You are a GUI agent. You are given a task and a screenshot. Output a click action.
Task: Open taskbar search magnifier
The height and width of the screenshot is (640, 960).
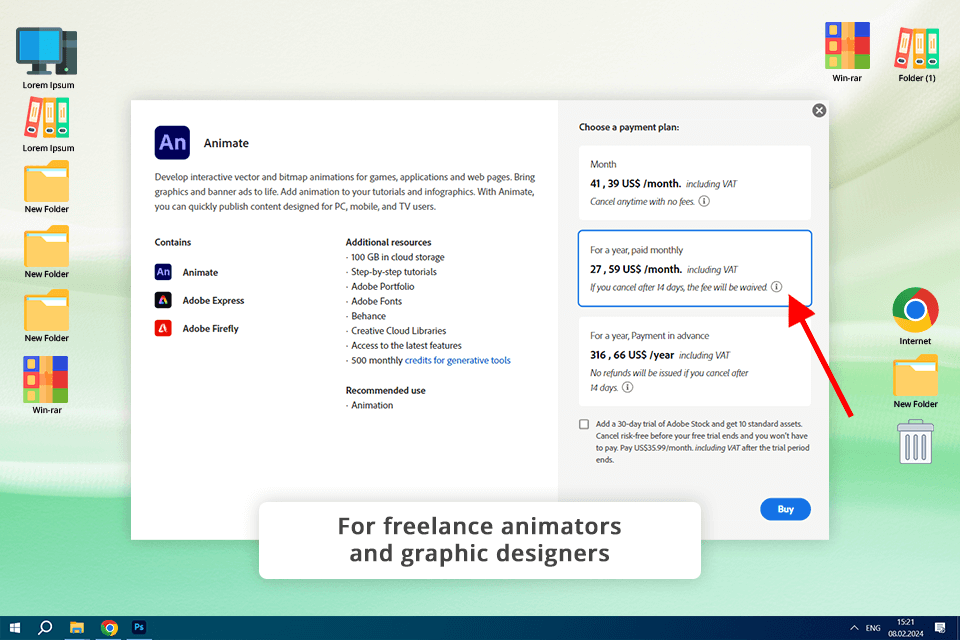click(45, 628)
